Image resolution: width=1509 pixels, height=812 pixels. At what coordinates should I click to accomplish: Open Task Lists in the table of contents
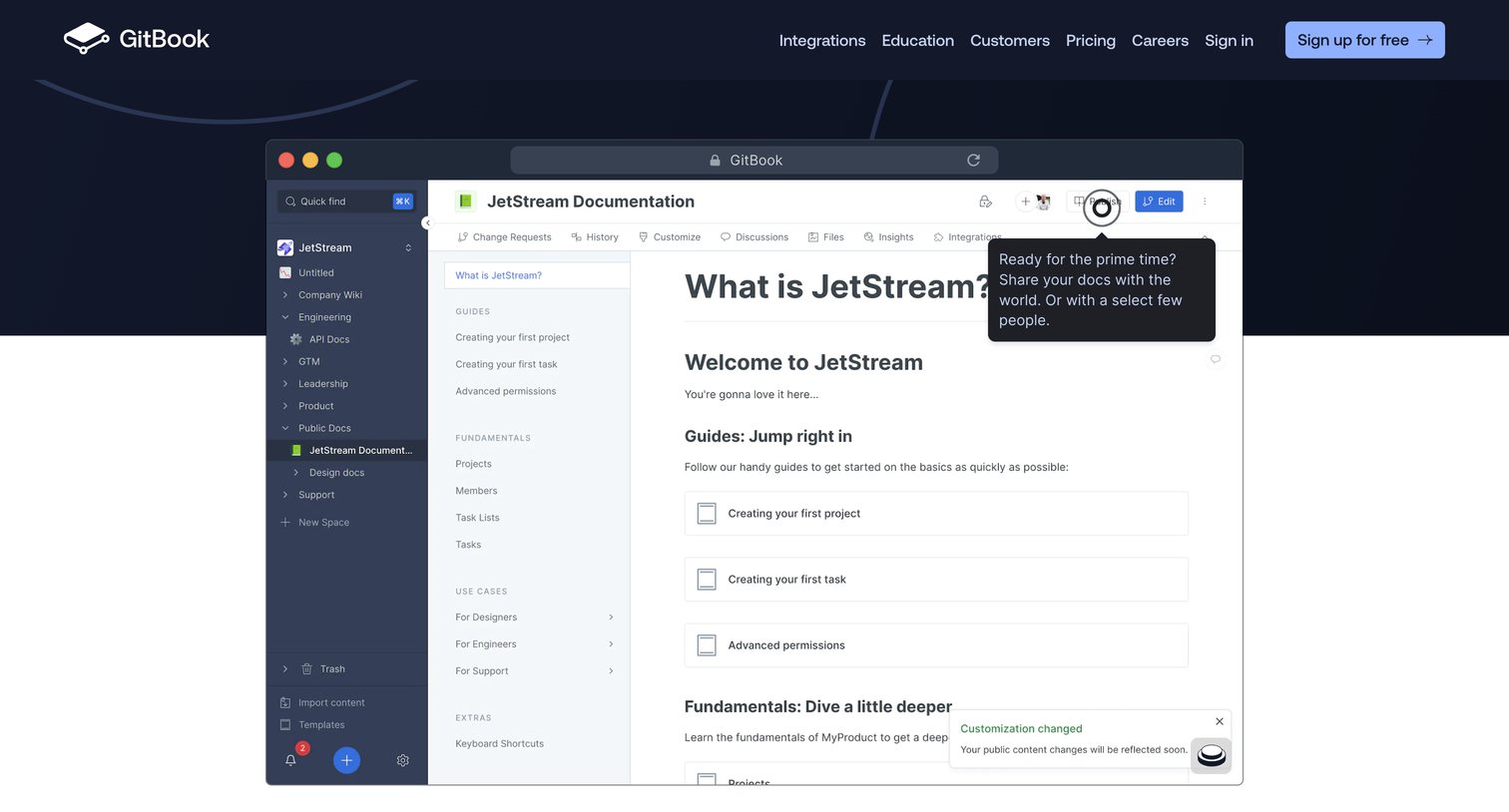point(477,518)
